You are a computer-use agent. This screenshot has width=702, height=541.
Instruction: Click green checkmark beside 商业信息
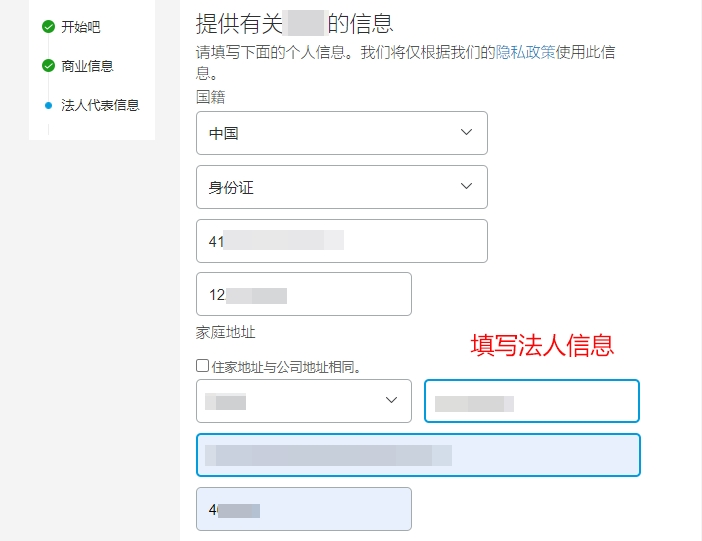click(48, 66)
